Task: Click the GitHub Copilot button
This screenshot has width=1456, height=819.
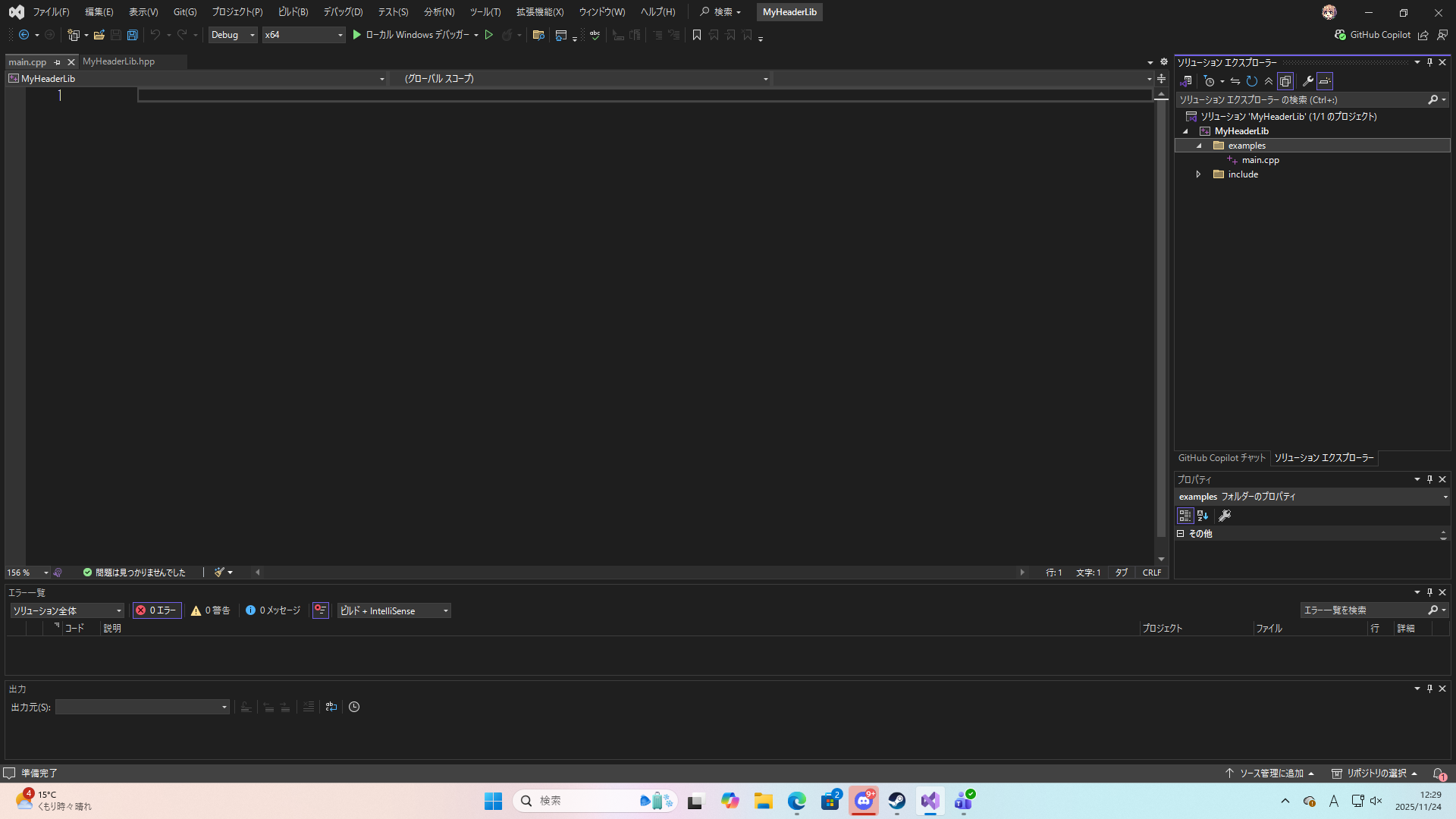Action: (x=1373, y=35)
